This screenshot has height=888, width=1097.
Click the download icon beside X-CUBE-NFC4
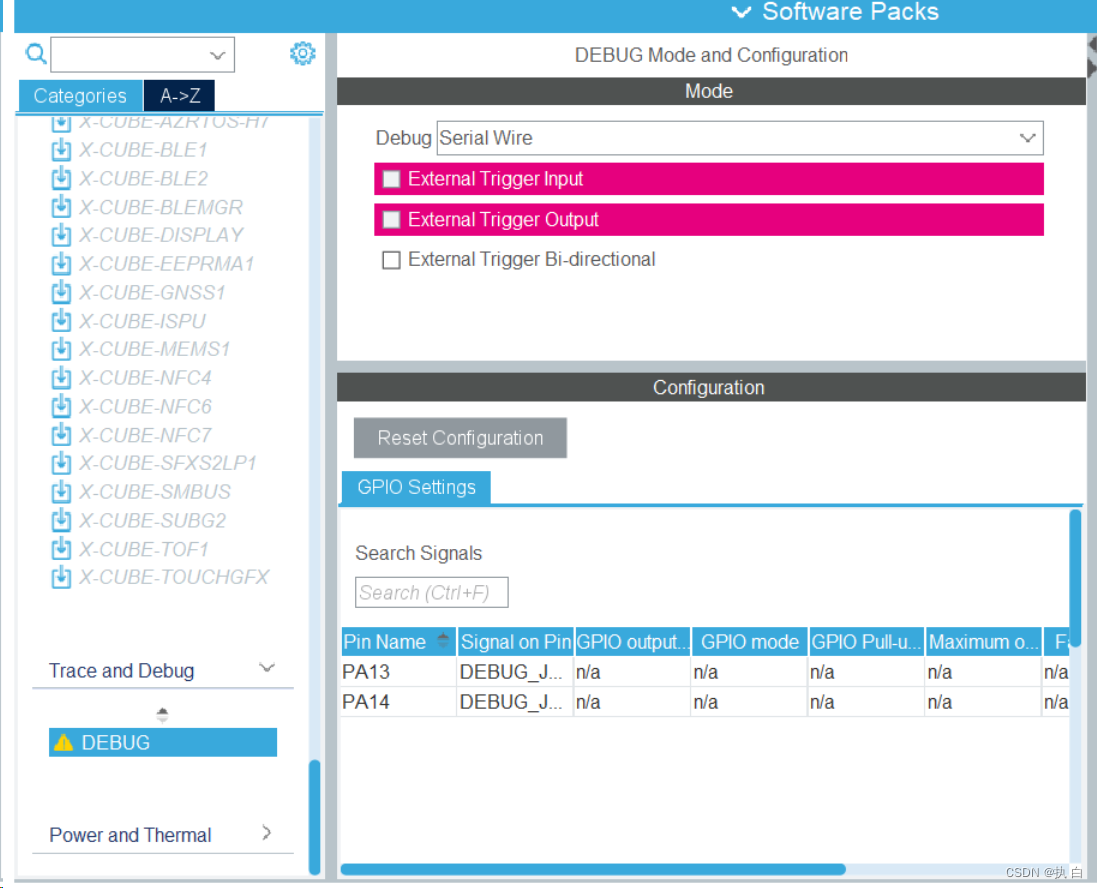pyautogui.click(x=61, y=378)
